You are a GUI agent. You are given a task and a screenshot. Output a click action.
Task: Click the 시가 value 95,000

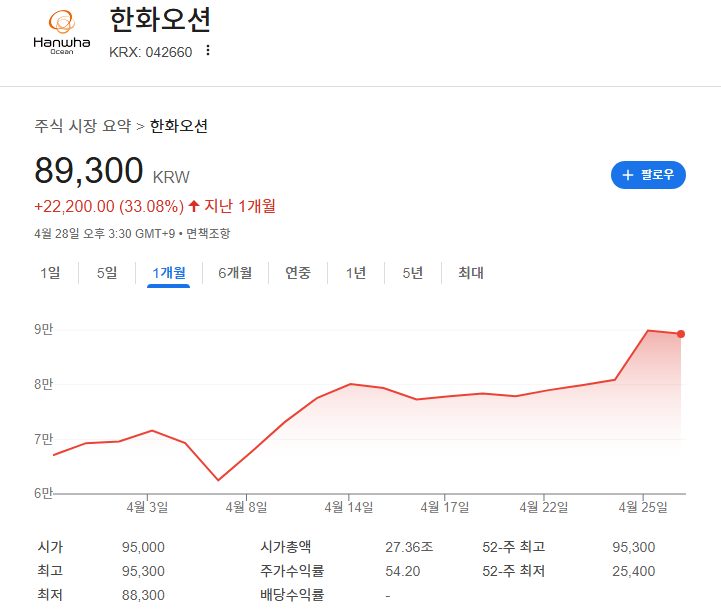143,547
